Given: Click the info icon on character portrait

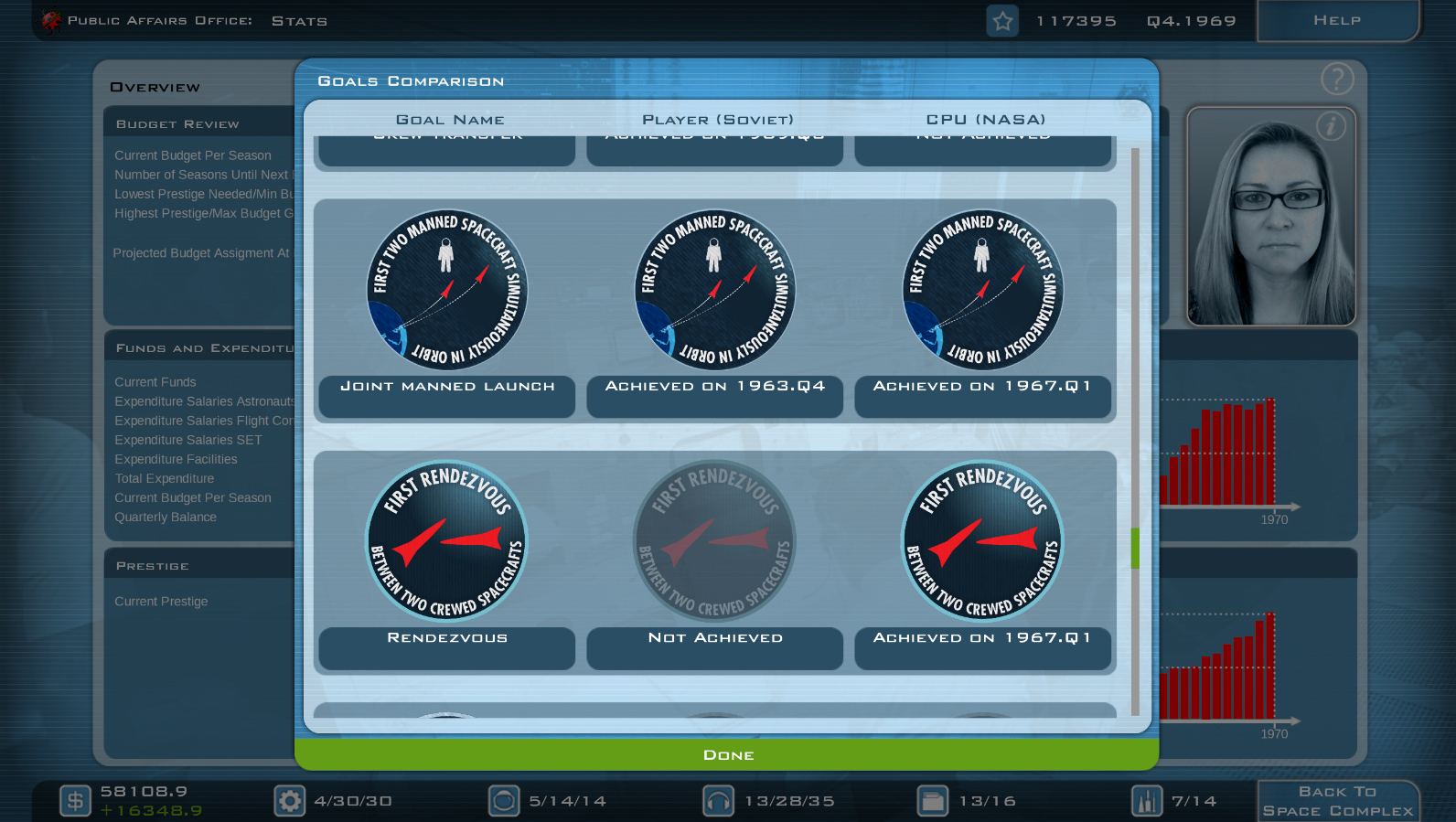Looking at the screenshot, I should [x=1332, y=125].
